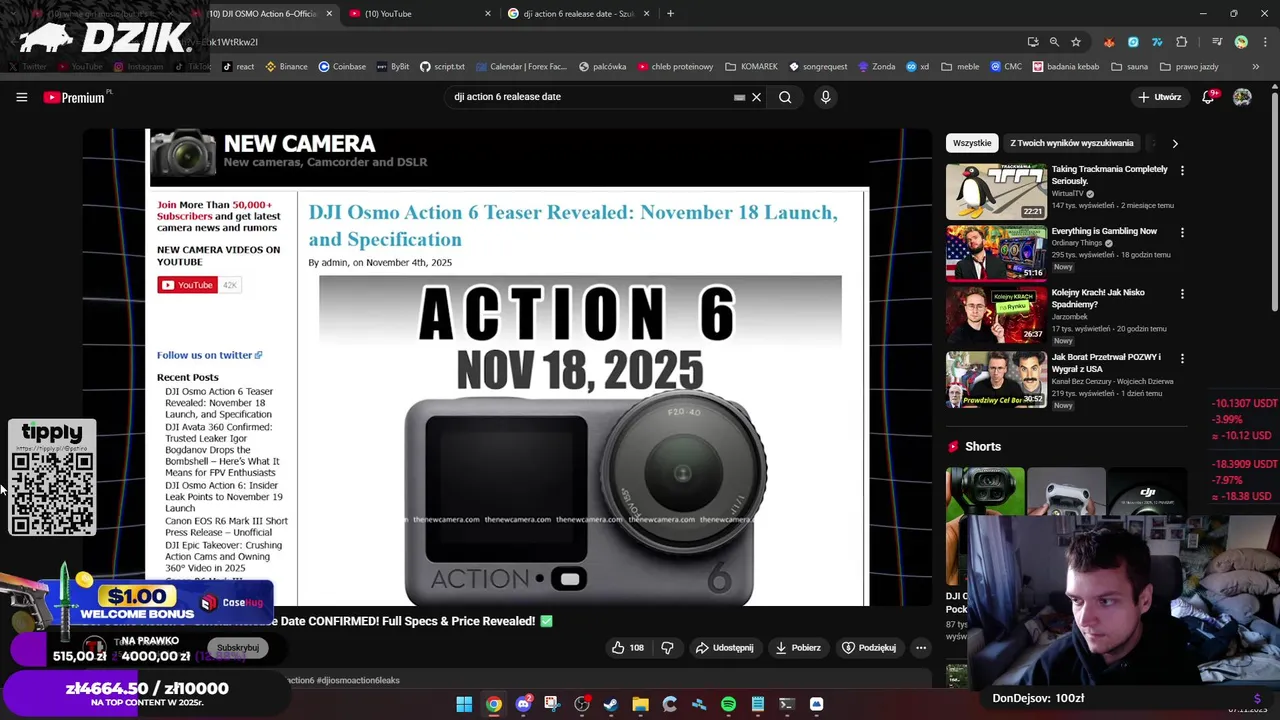Image resolution: width=1280 pixels, height=720 pixels.
Task: Open the KOMAREK bookmark folder
Action: point(750,67)
